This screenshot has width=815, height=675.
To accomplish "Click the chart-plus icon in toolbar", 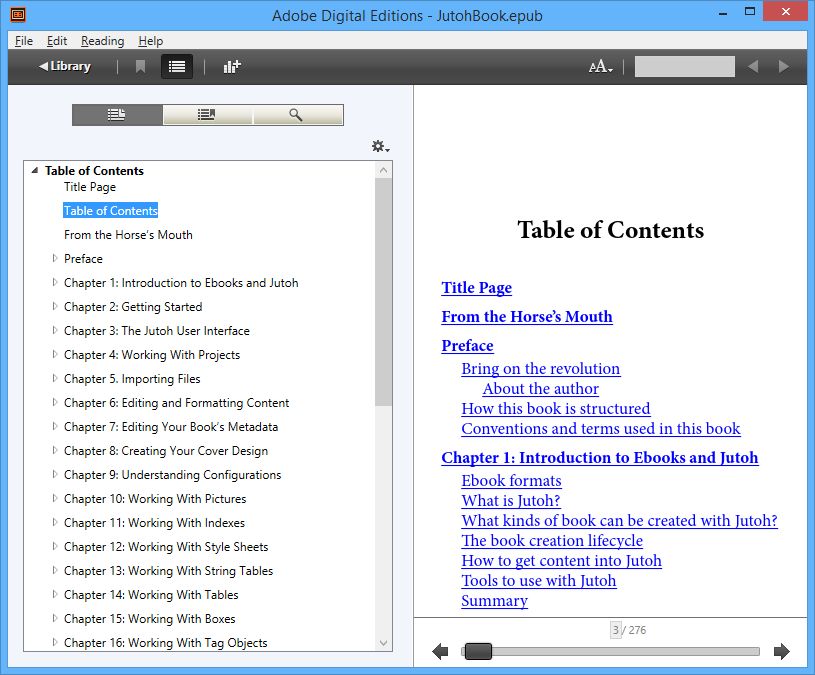I will click(232, 67).
